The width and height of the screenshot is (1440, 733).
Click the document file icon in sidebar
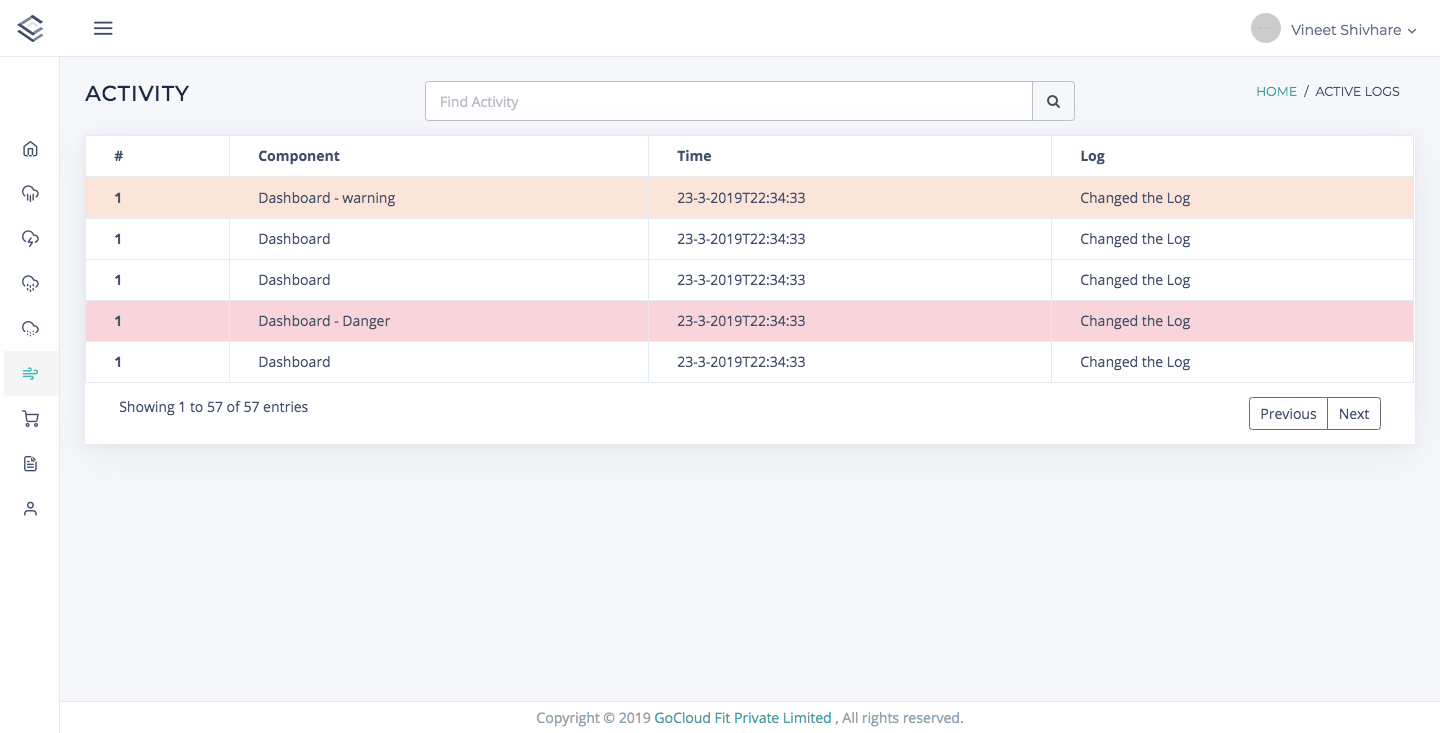30,464
